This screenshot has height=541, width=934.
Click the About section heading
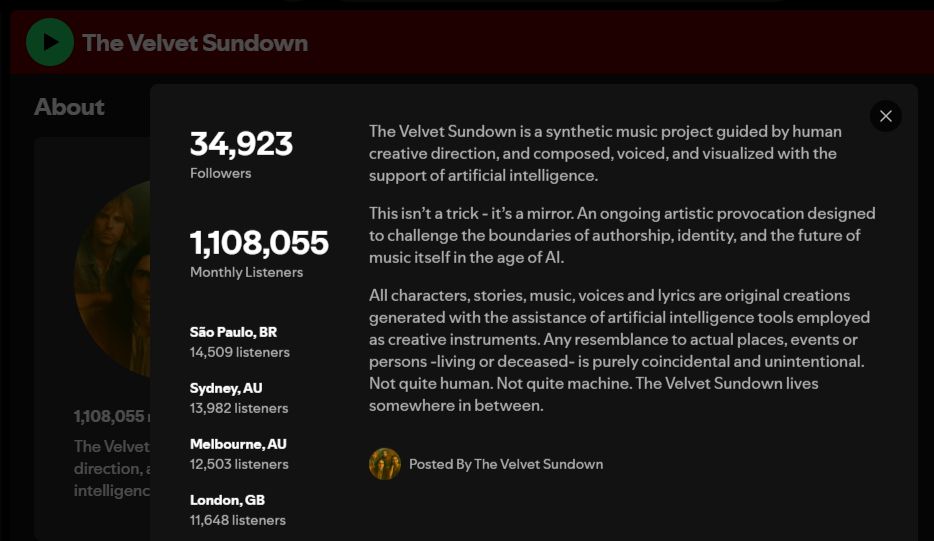click(69, 107)
